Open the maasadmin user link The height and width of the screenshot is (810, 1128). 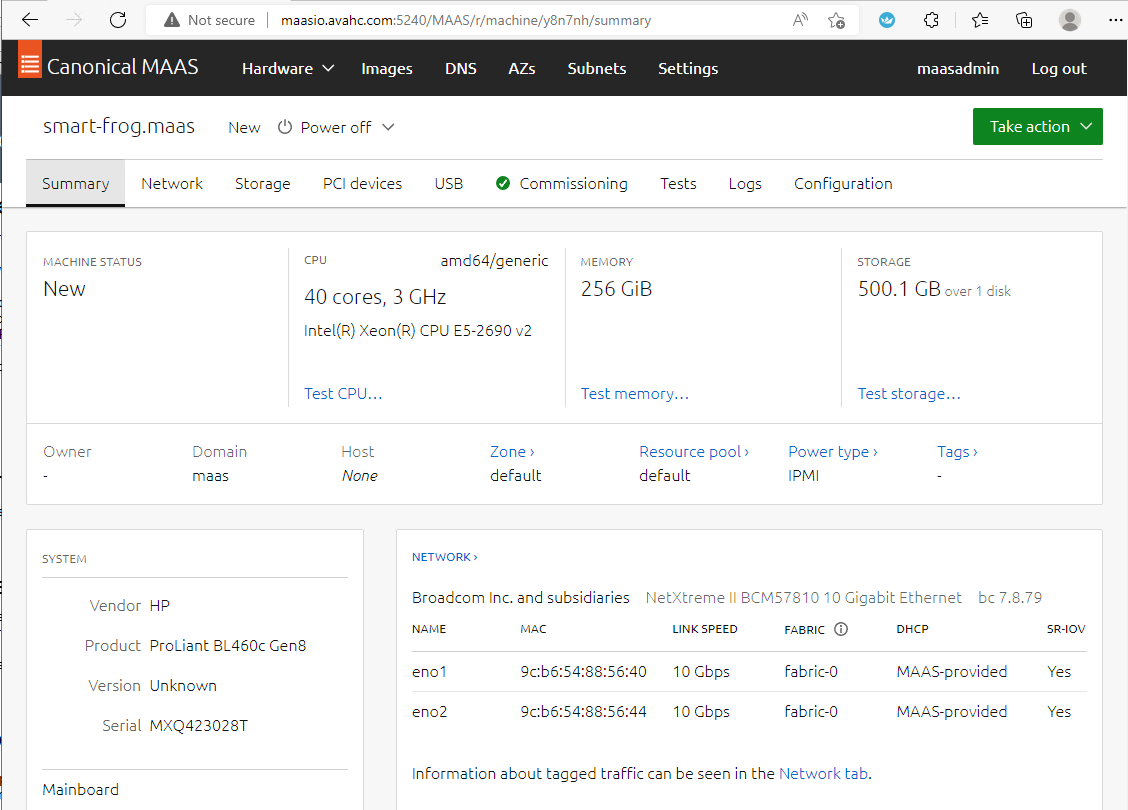(958, 68)
